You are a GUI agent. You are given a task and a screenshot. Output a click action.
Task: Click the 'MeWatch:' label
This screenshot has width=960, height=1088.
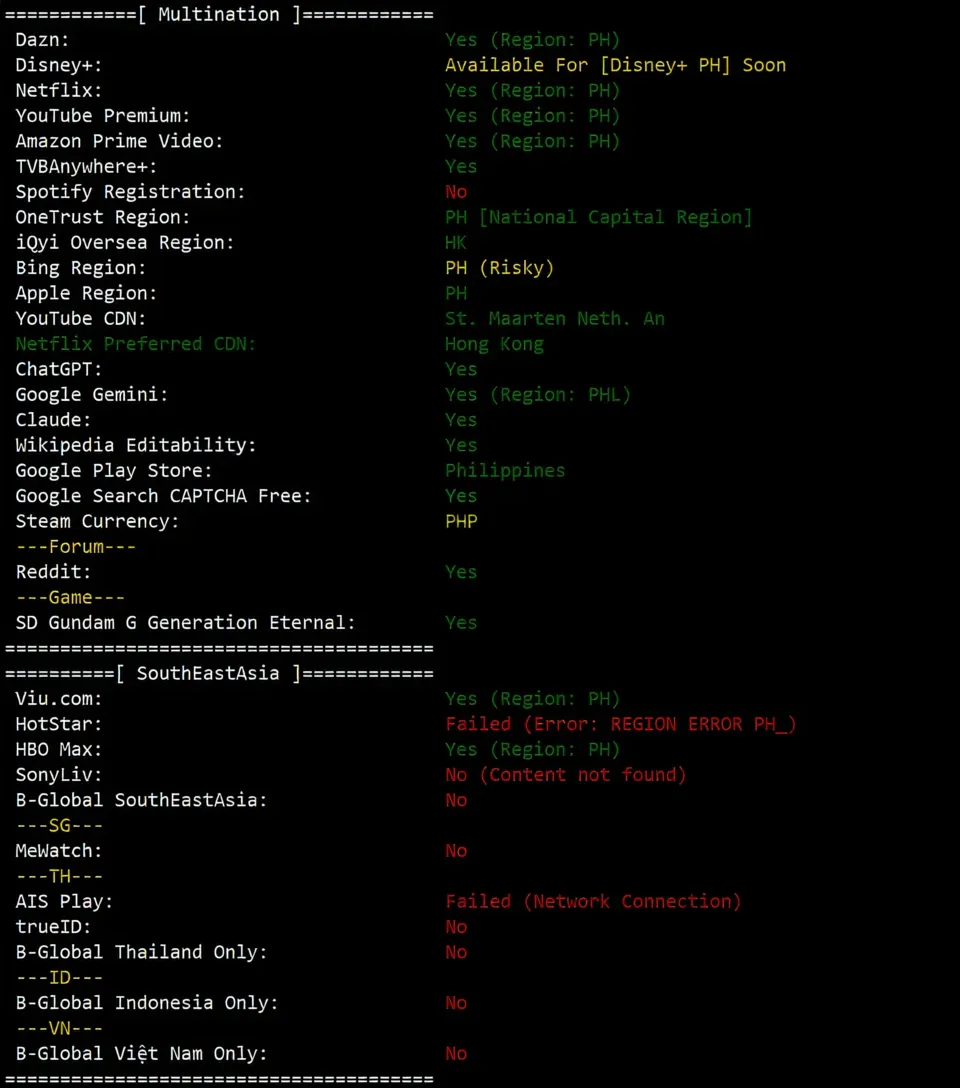59,851
